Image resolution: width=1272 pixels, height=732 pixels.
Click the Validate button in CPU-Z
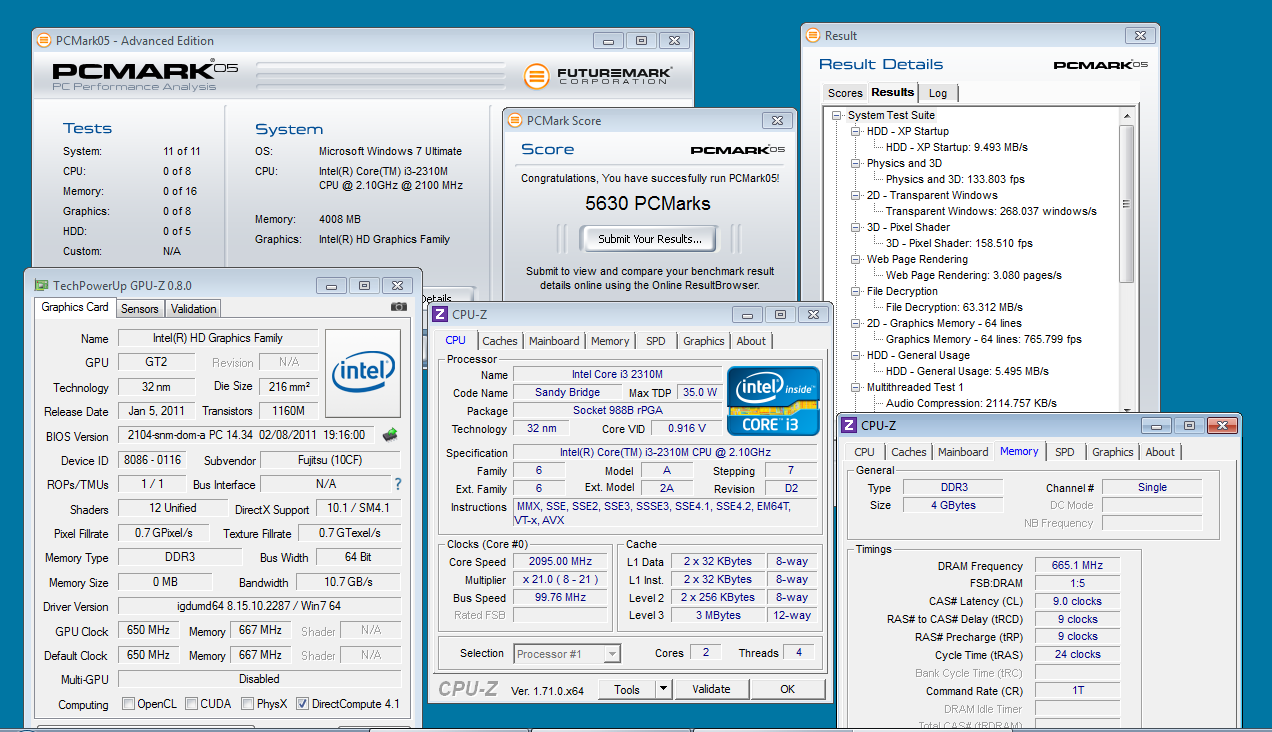coord(711,689)
